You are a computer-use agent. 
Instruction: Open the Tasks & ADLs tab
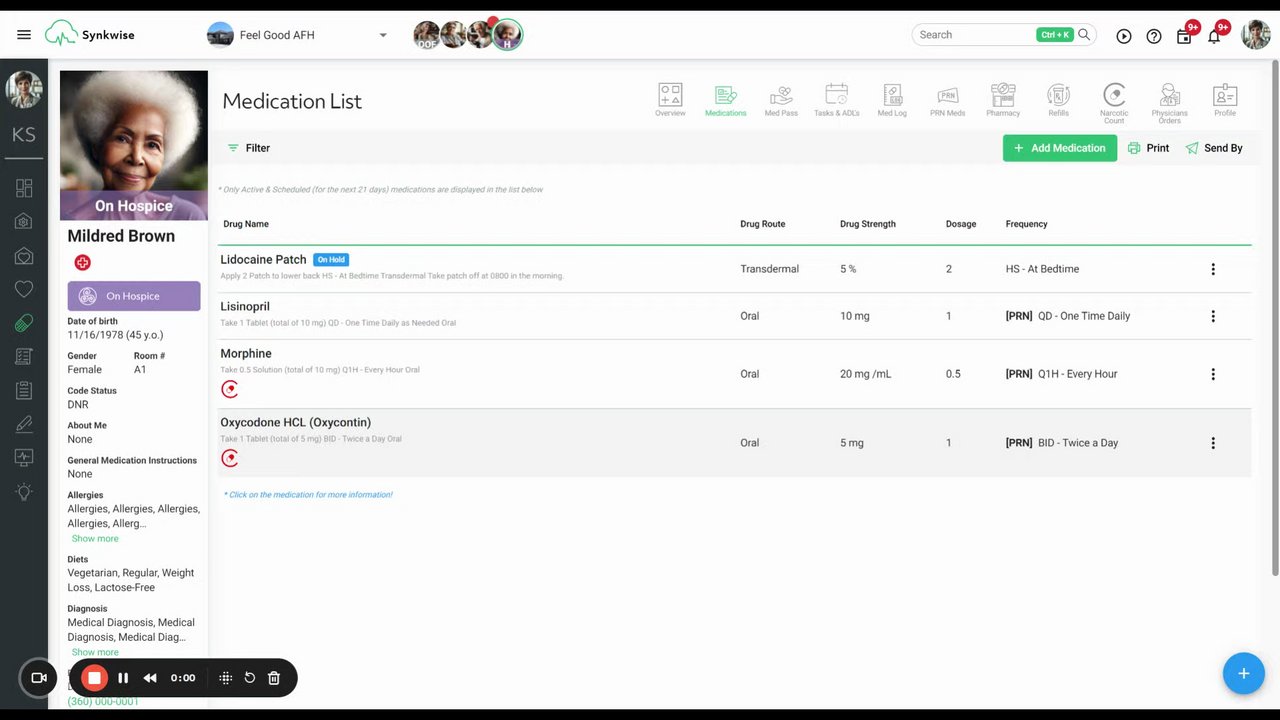tap(836, 100)
